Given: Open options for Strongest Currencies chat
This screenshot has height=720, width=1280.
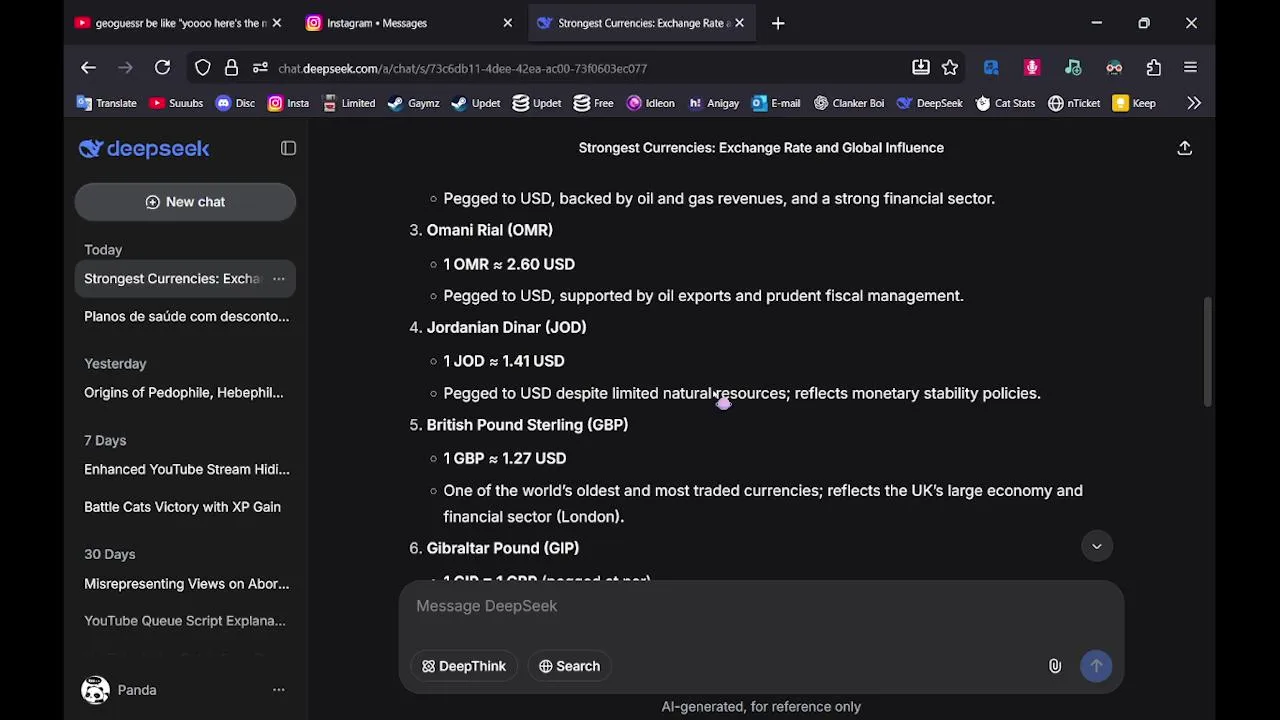Looking at the screenshot, I should pyautogui.click(x=279, y=279).
